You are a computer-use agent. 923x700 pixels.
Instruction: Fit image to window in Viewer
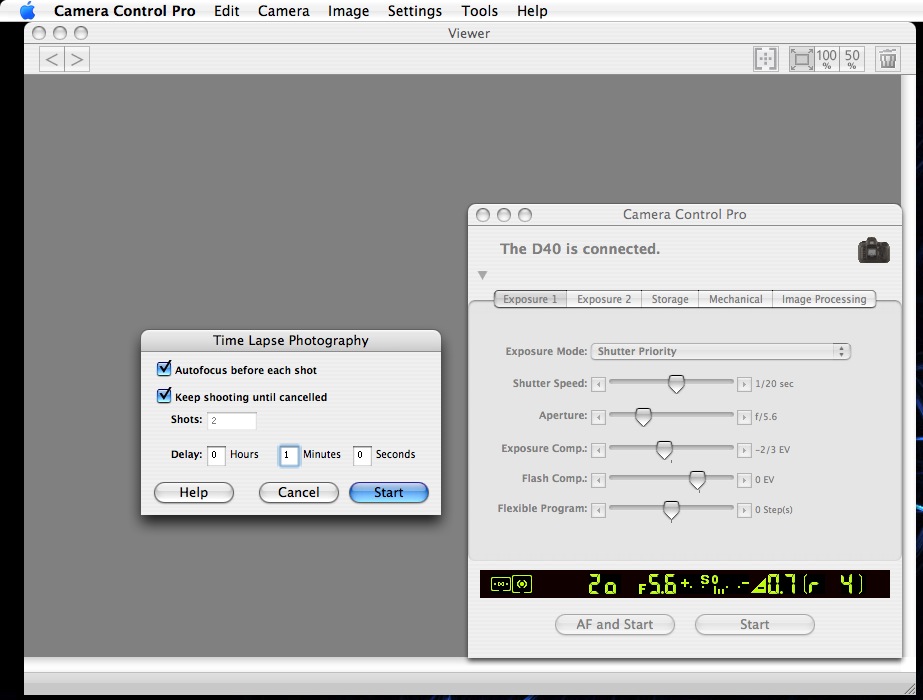tap(801, 59)
